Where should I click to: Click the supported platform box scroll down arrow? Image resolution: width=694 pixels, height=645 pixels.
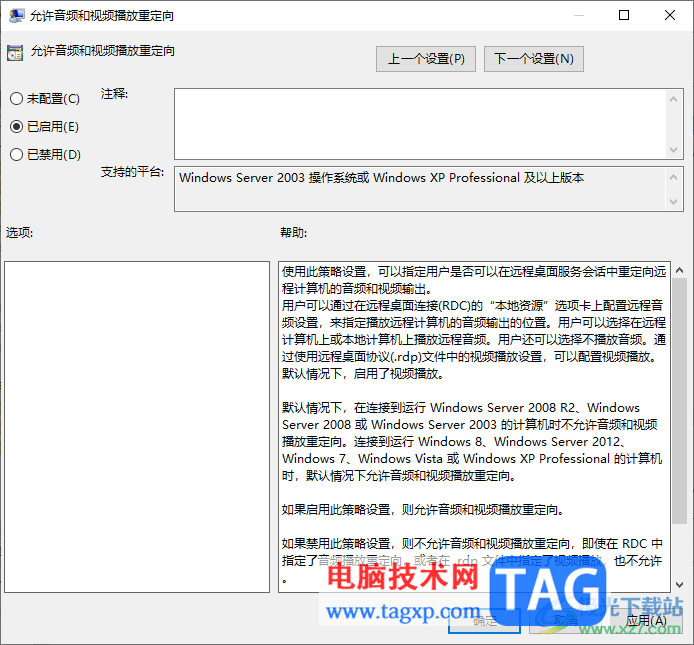click(674, 202)
